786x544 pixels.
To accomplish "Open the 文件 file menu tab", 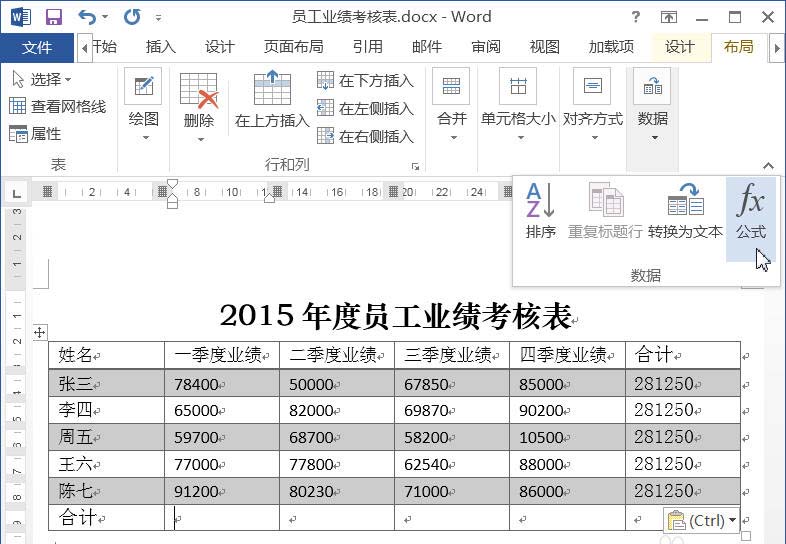I will click(37, 48).
